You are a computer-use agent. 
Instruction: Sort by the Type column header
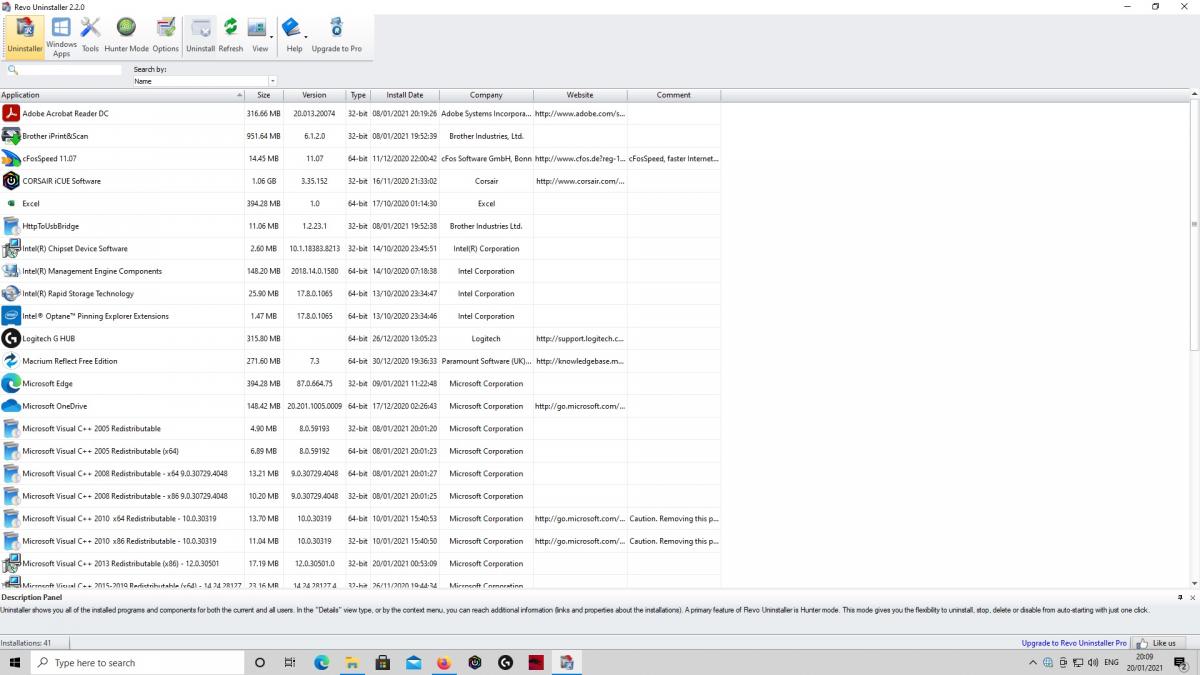[x=358, y=95]
